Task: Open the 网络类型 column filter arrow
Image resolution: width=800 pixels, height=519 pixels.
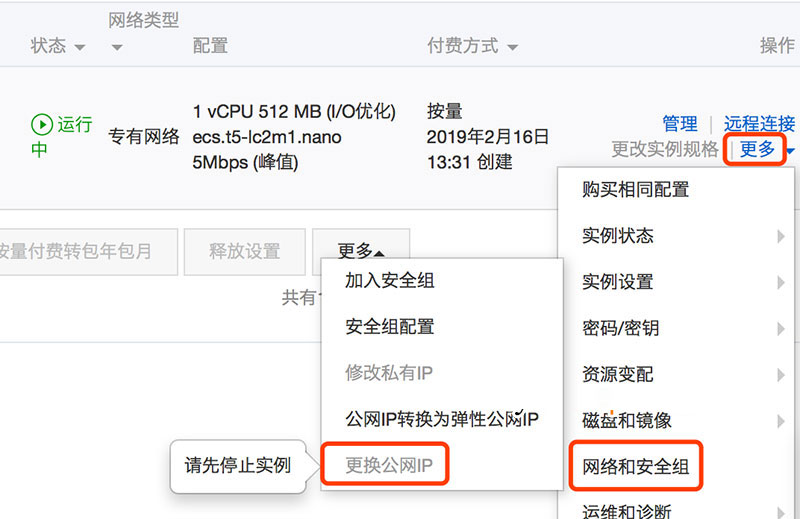Action: pyautogui.click(x=117, y=47)
